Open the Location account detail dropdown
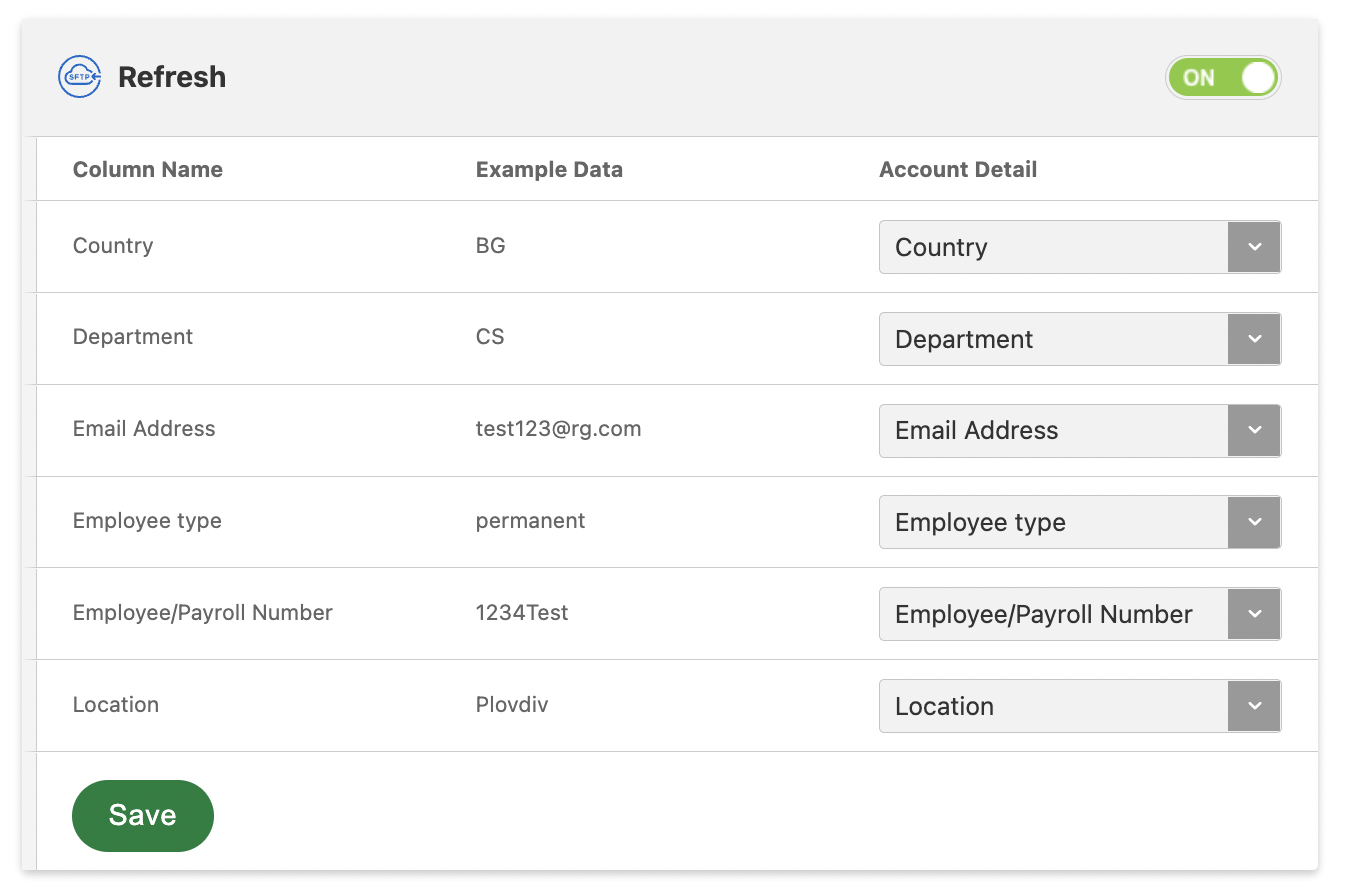1352x894 pixels. (1080, 706)
